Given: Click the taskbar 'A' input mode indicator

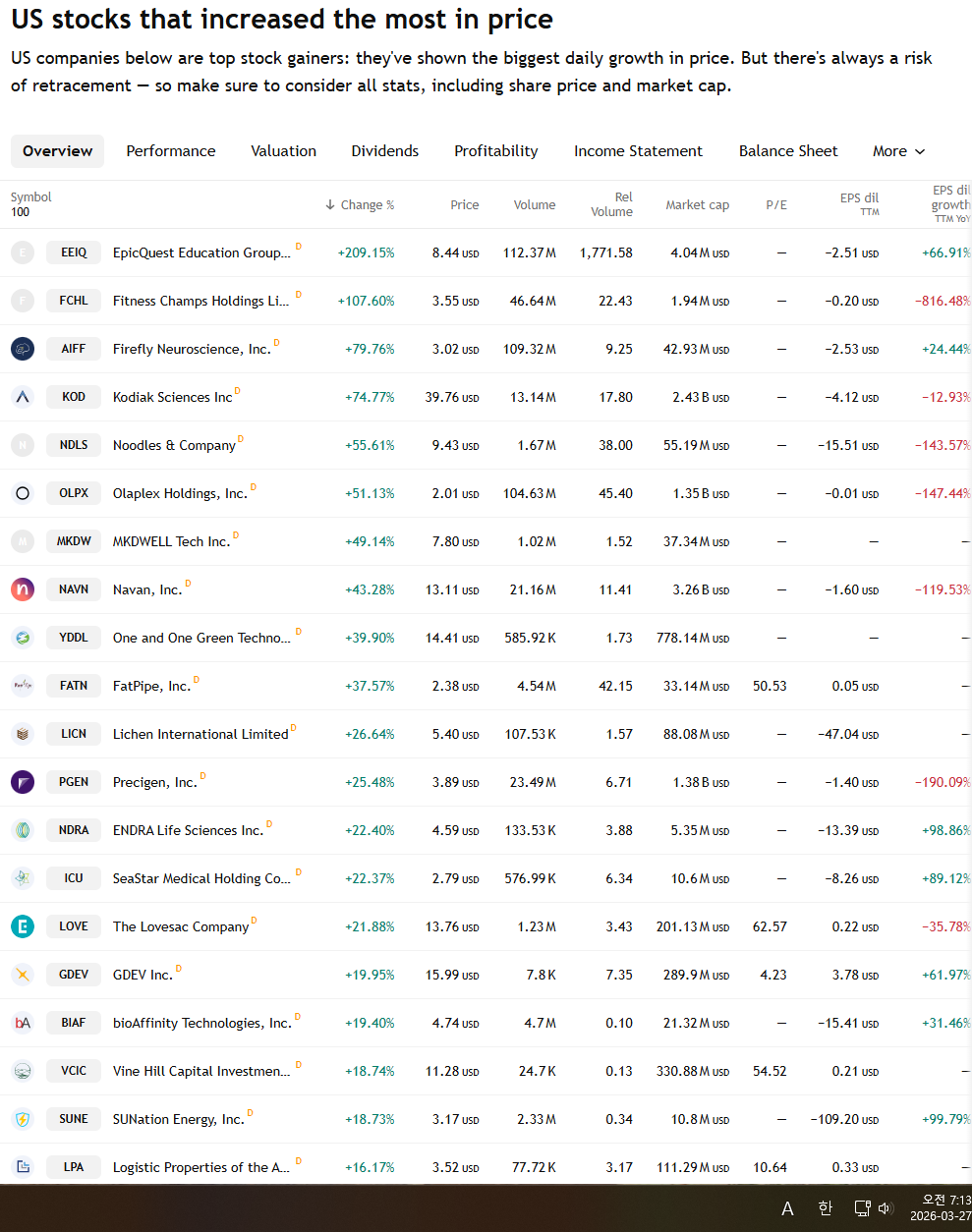Looking at the screenshot, I should (x=787, y=1208).
